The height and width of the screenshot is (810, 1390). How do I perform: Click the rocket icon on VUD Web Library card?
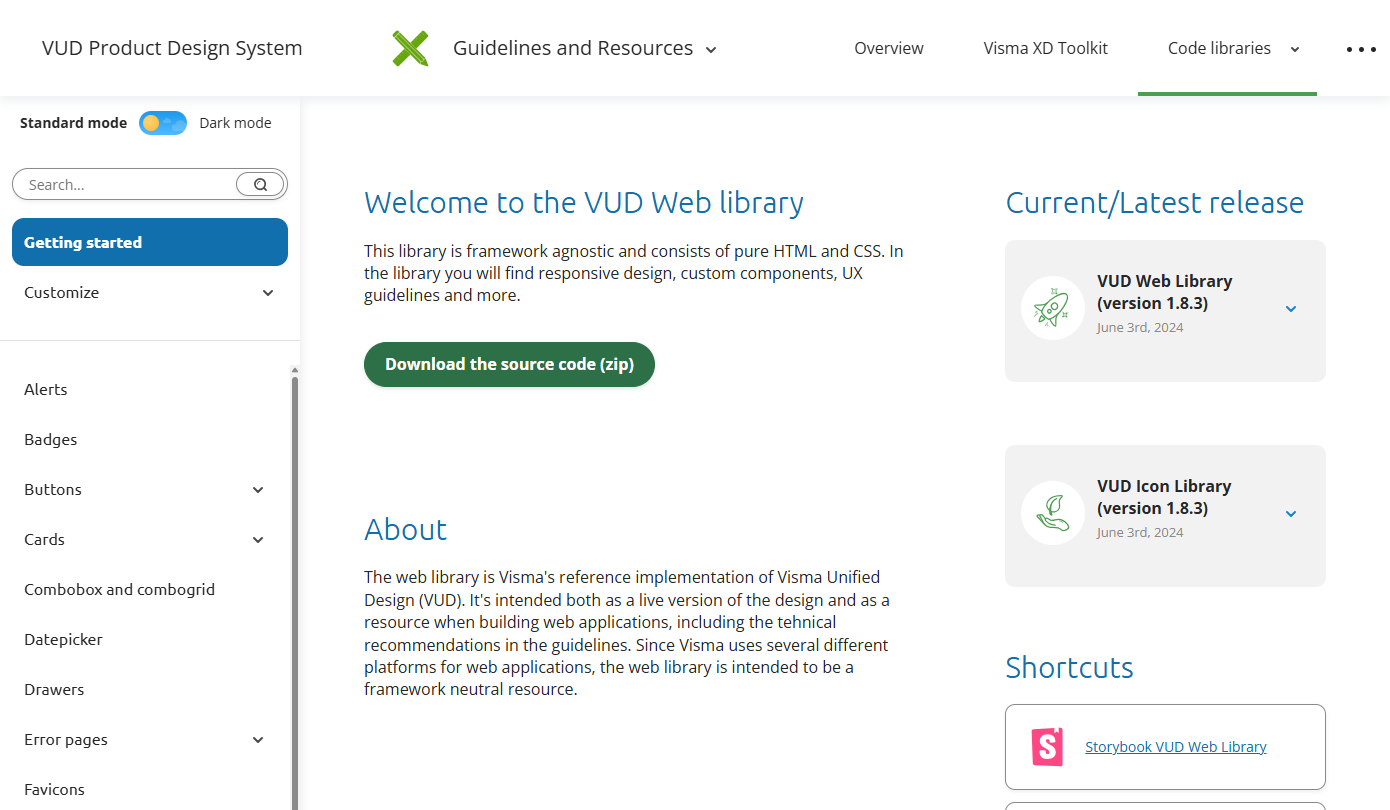point(1052,308)
